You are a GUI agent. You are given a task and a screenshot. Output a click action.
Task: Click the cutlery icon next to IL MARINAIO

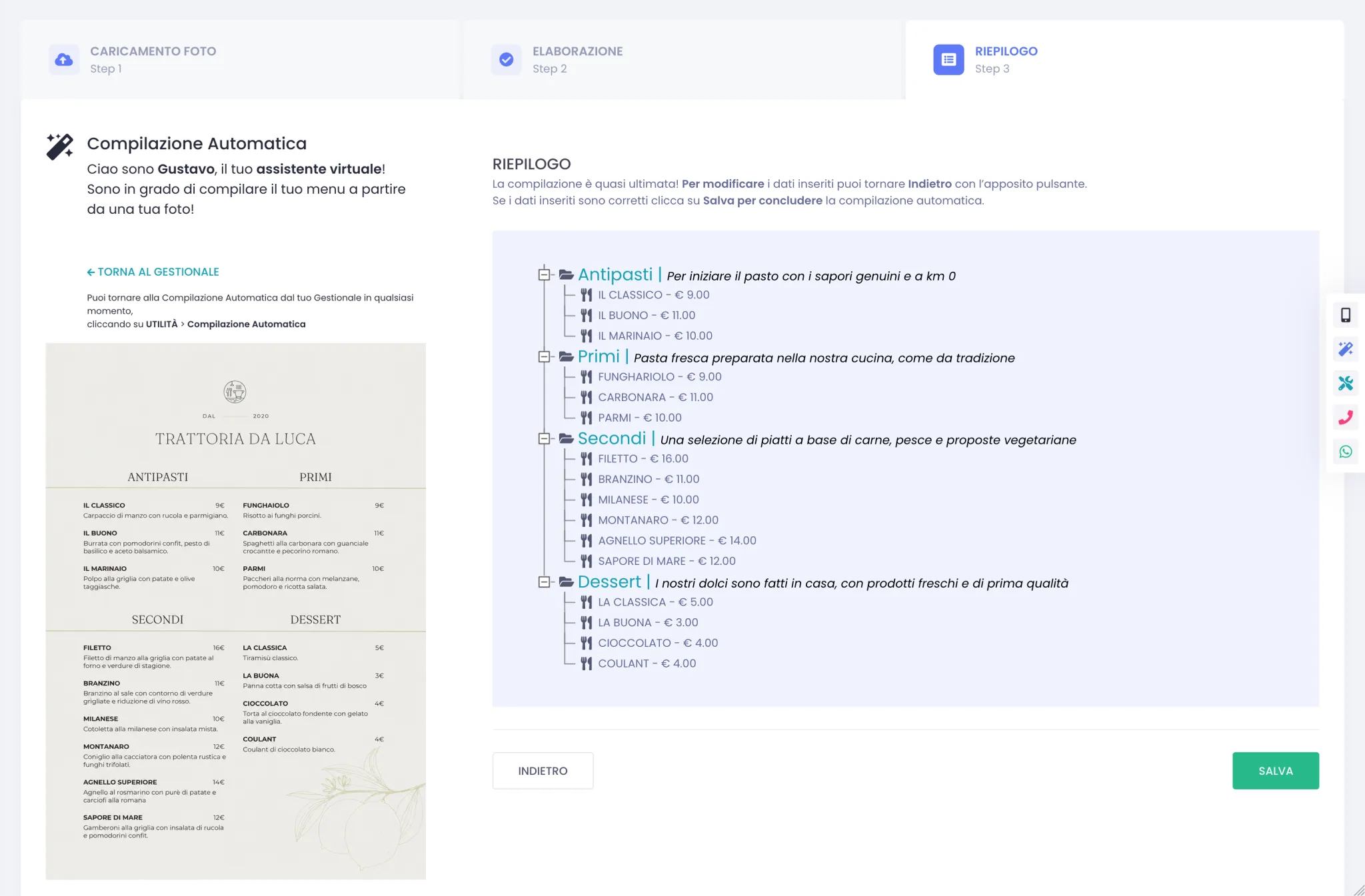[x=586, y=336]
